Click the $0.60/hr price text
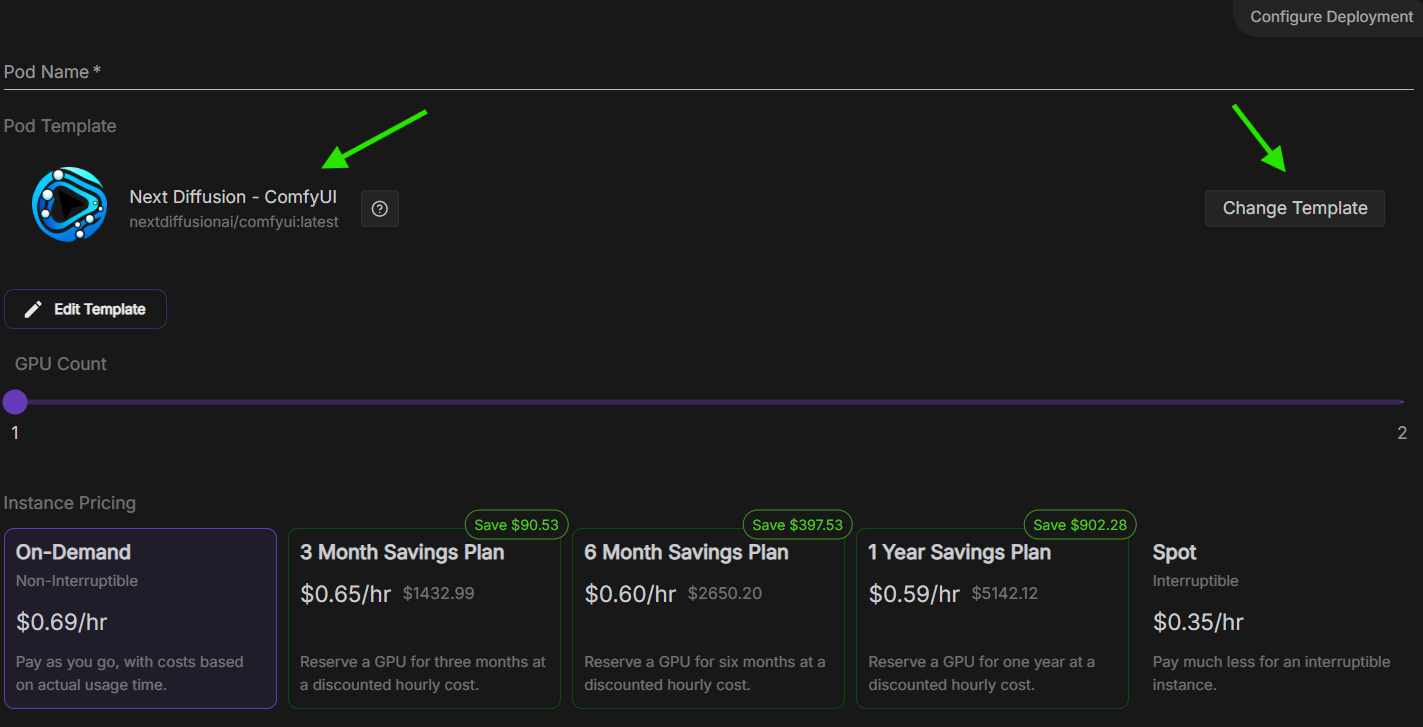 pyautogui.click(x=630, y=594)
